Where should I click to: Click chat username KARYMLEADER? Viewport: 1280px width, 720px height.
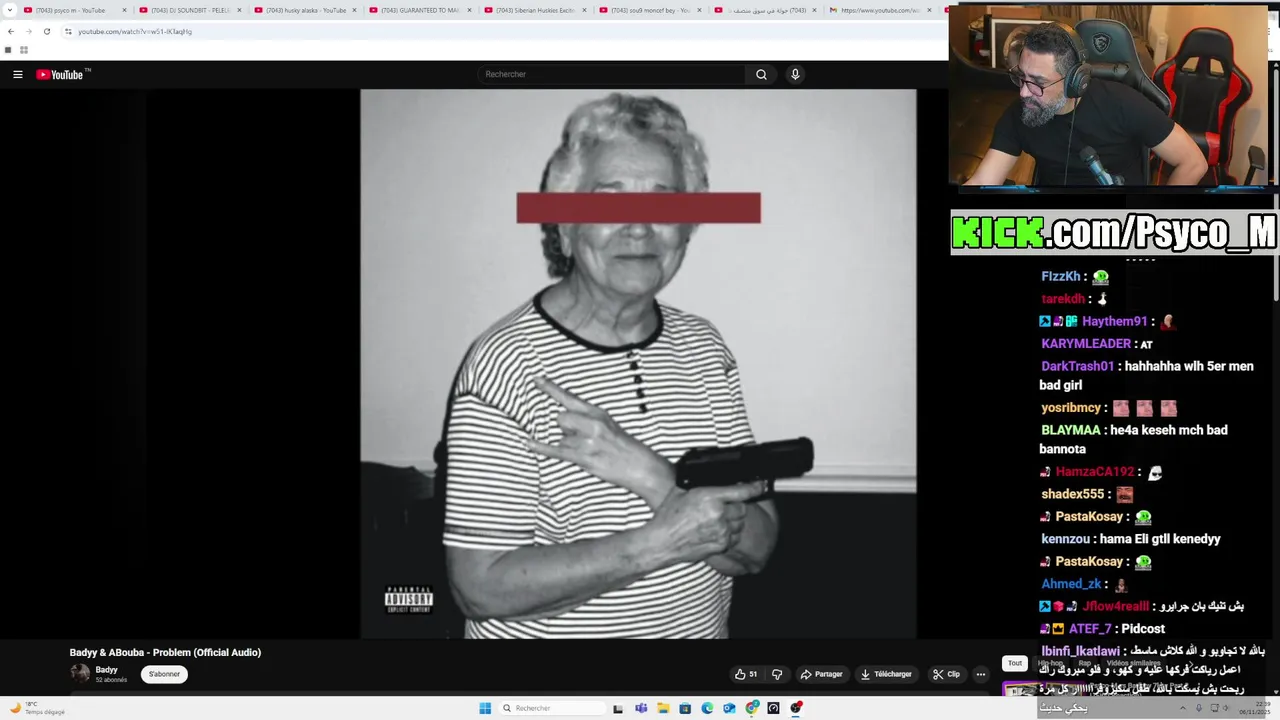(1086, 343)
